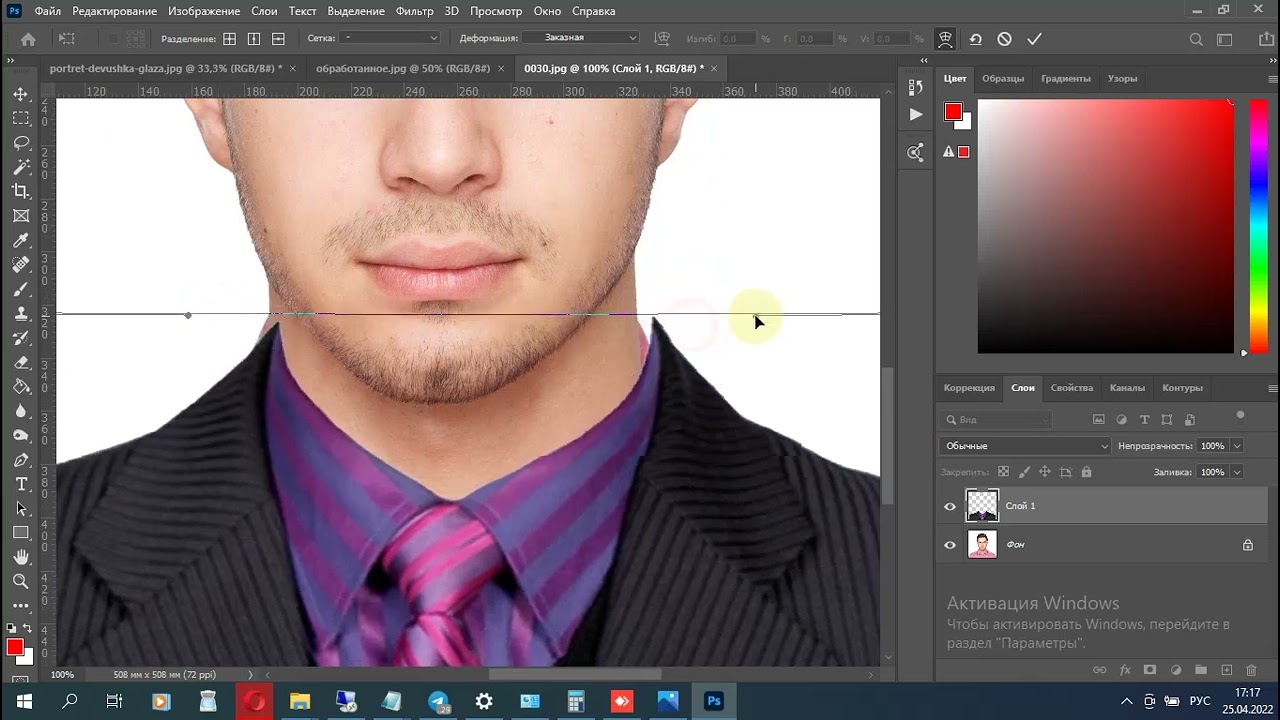This screenshot has width=1280, height=720.
Task: Split the warp horizontally
Action: point(278,39)
